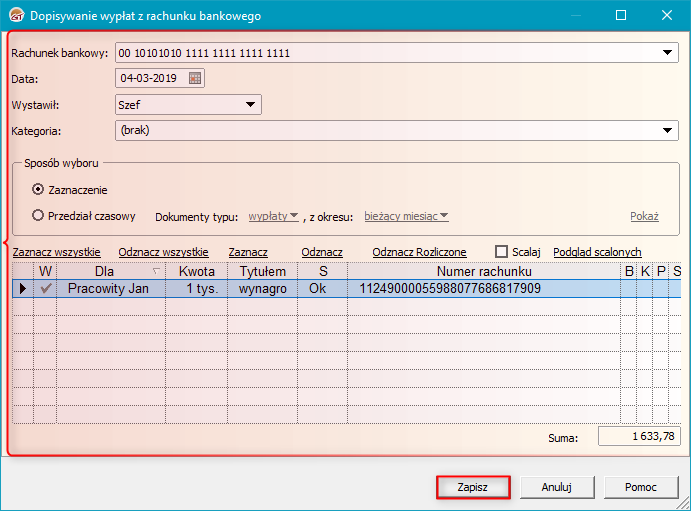
Task: Select the Pracowity Jan cell
Action: click(x=111, y=289)
